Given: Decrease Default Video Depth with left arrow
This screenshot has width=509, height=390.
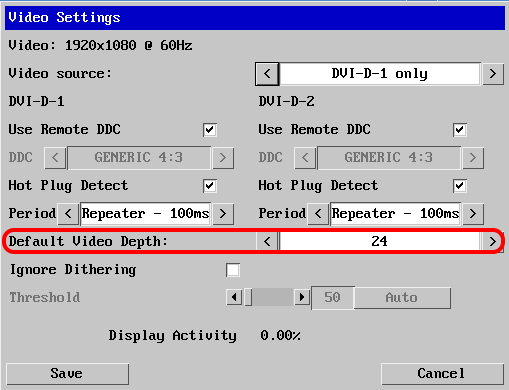Looking at the screenshot, I should 267,241.
